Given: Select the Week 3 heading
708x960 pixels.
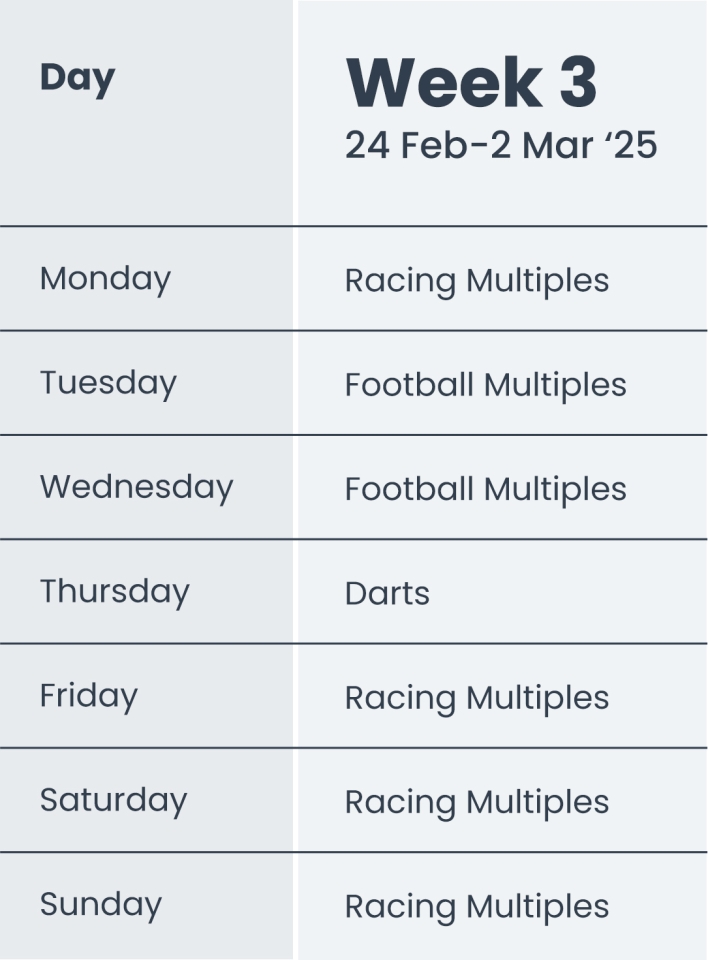Looking at the screenshot, I should click(x=471, y=83).
